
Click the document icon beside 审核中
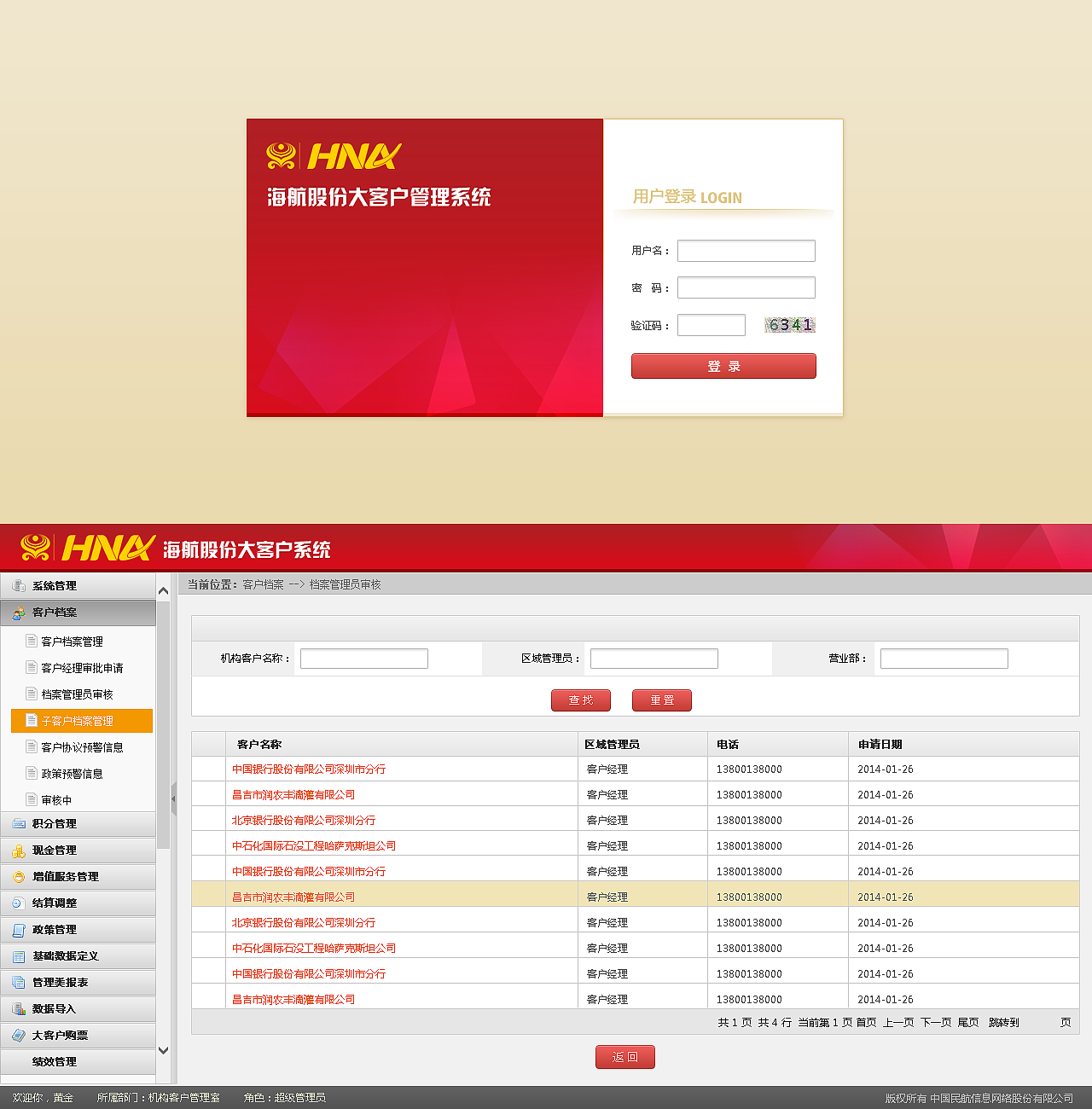32,799
